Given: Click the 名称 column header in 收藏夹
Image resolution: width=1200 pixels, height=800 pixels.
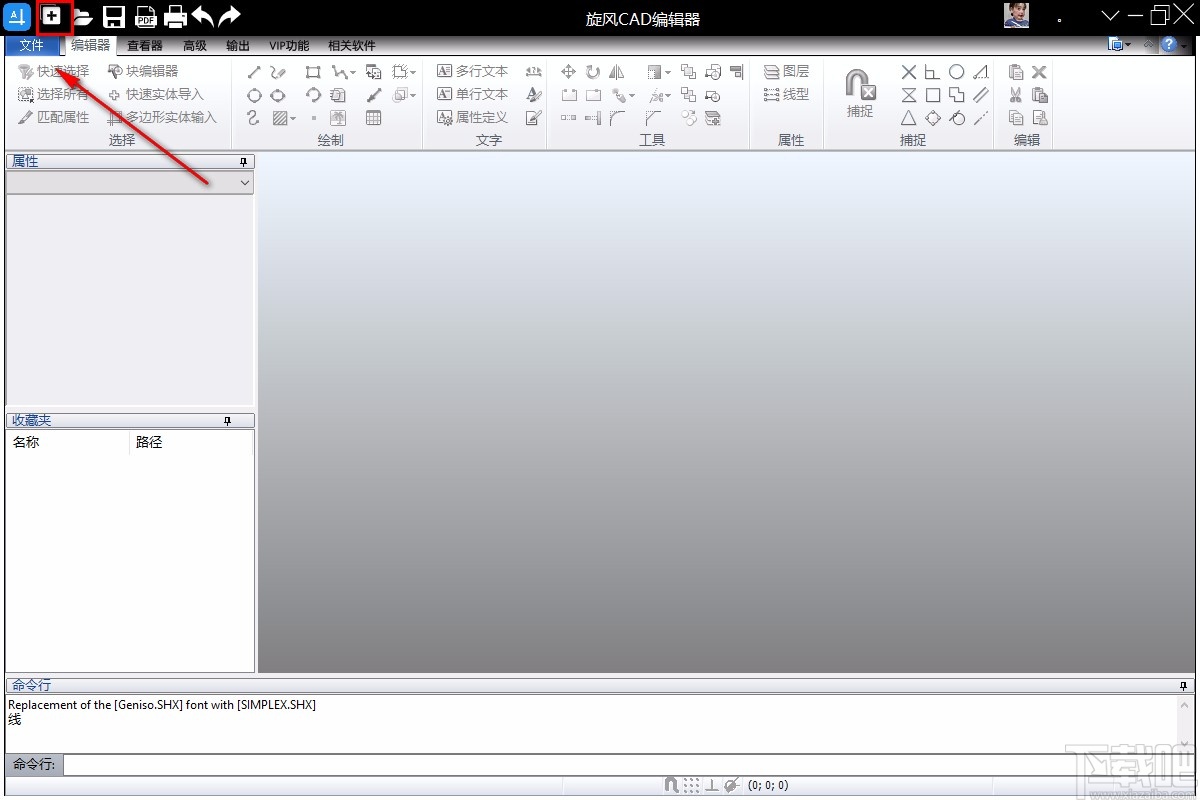Looking at the screenshot, I should pyautogui.click(x=68, y=442).
